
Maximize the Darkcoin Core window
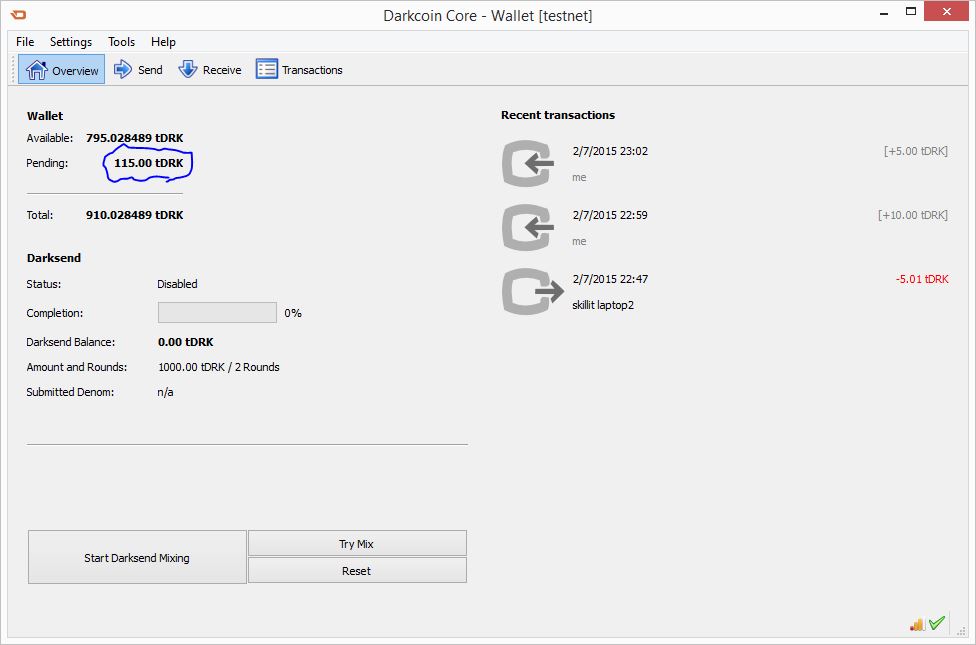(x=911, y=12)
